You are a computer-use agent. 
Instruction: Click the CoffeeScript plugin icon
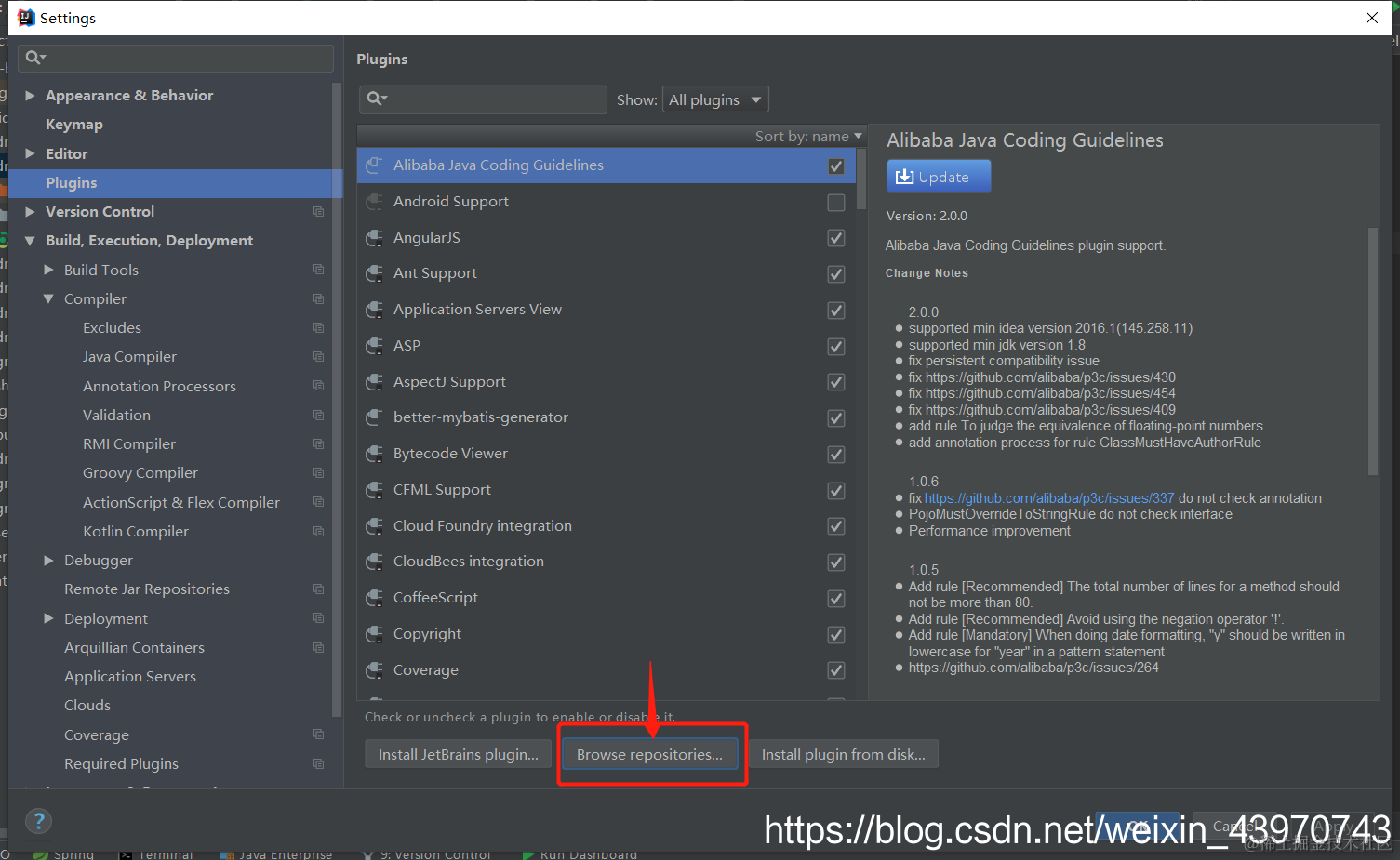(x=374, y=598)
